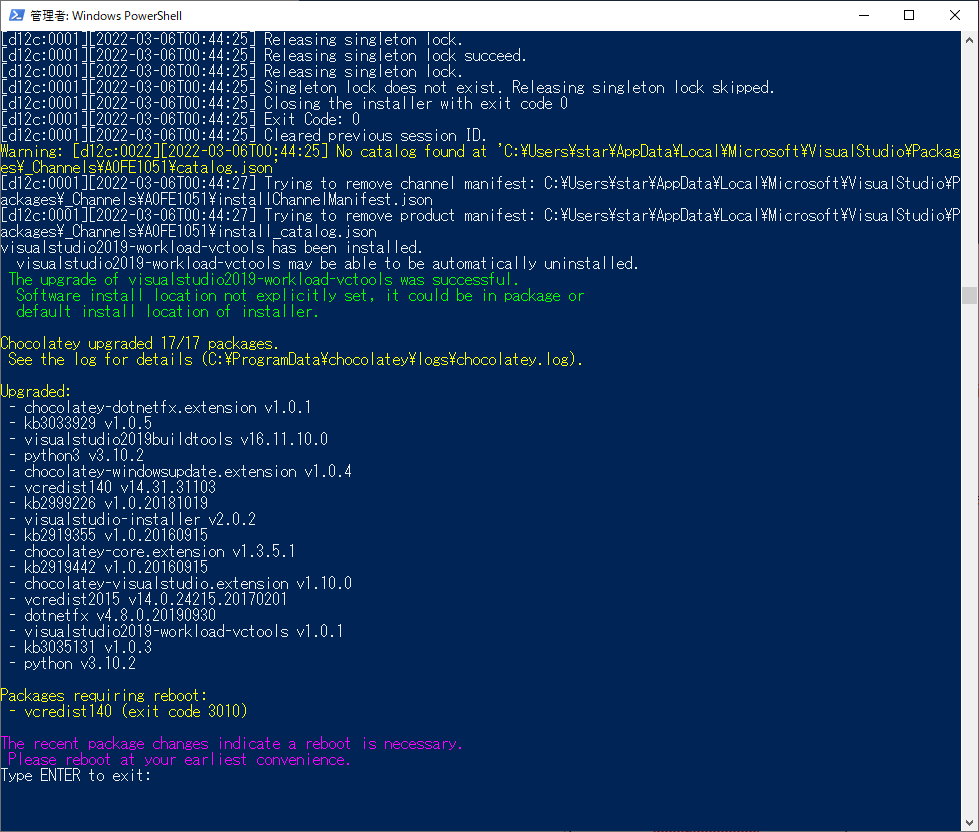Viewport: 979px width, 832px height.
Task: Click 'vcredist2015 v14.0.24215.20170201' entry
Action: pos(155,599)
